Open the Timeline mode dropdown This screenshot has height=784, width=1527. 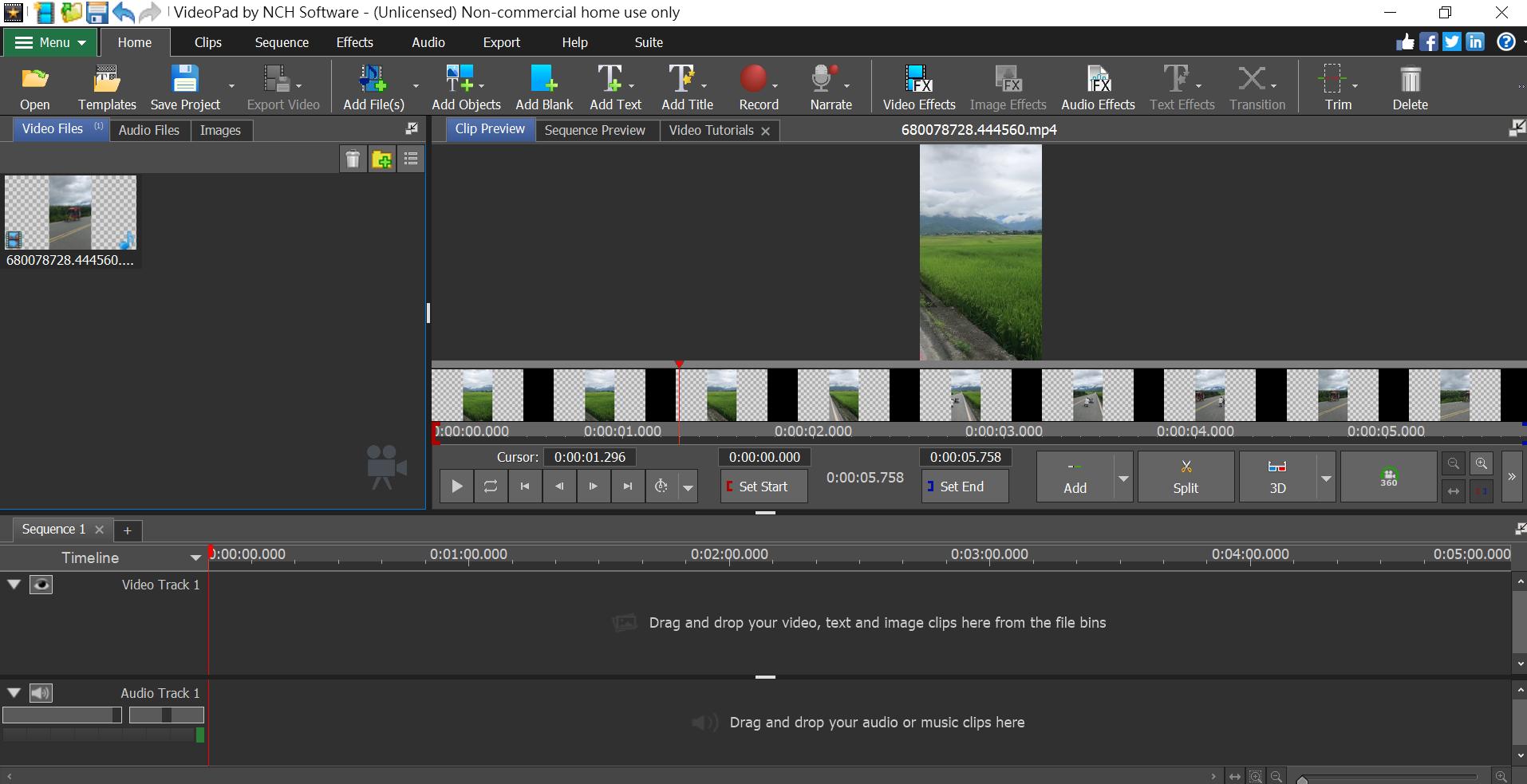[195, 557]
